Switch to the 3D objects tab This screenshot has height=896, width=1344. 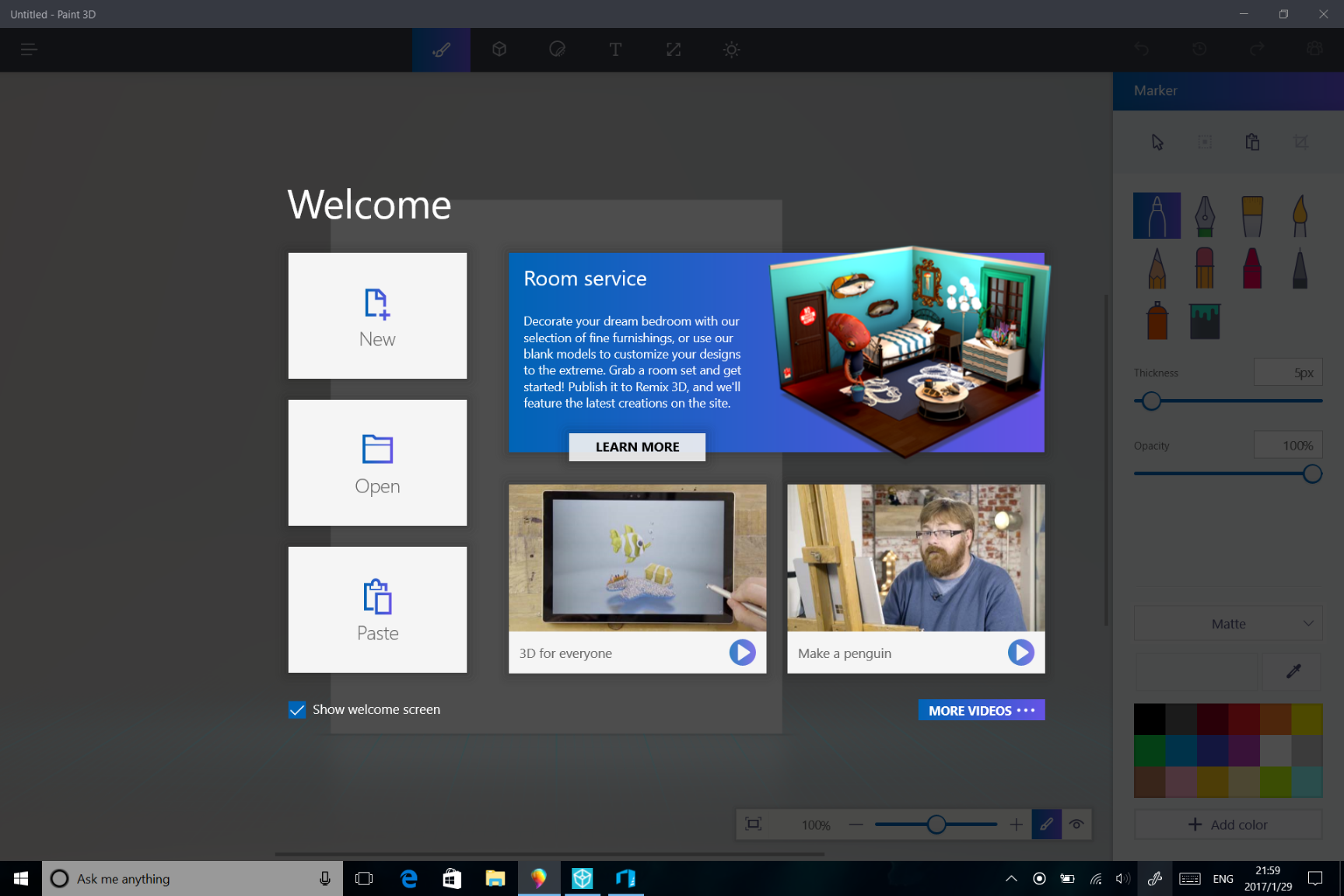click(499, 50)
